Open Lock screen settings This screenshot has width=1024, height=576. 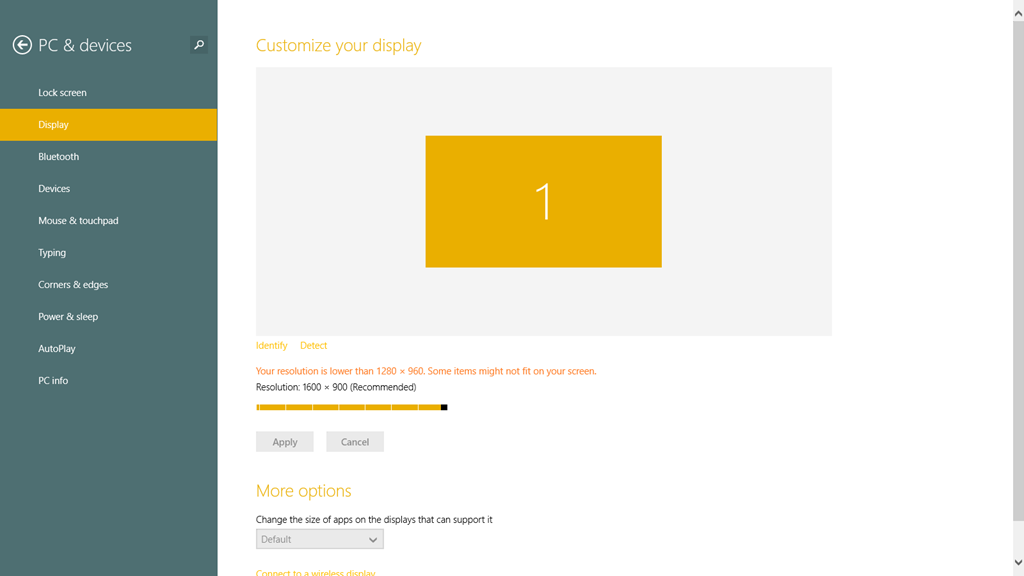62,93
